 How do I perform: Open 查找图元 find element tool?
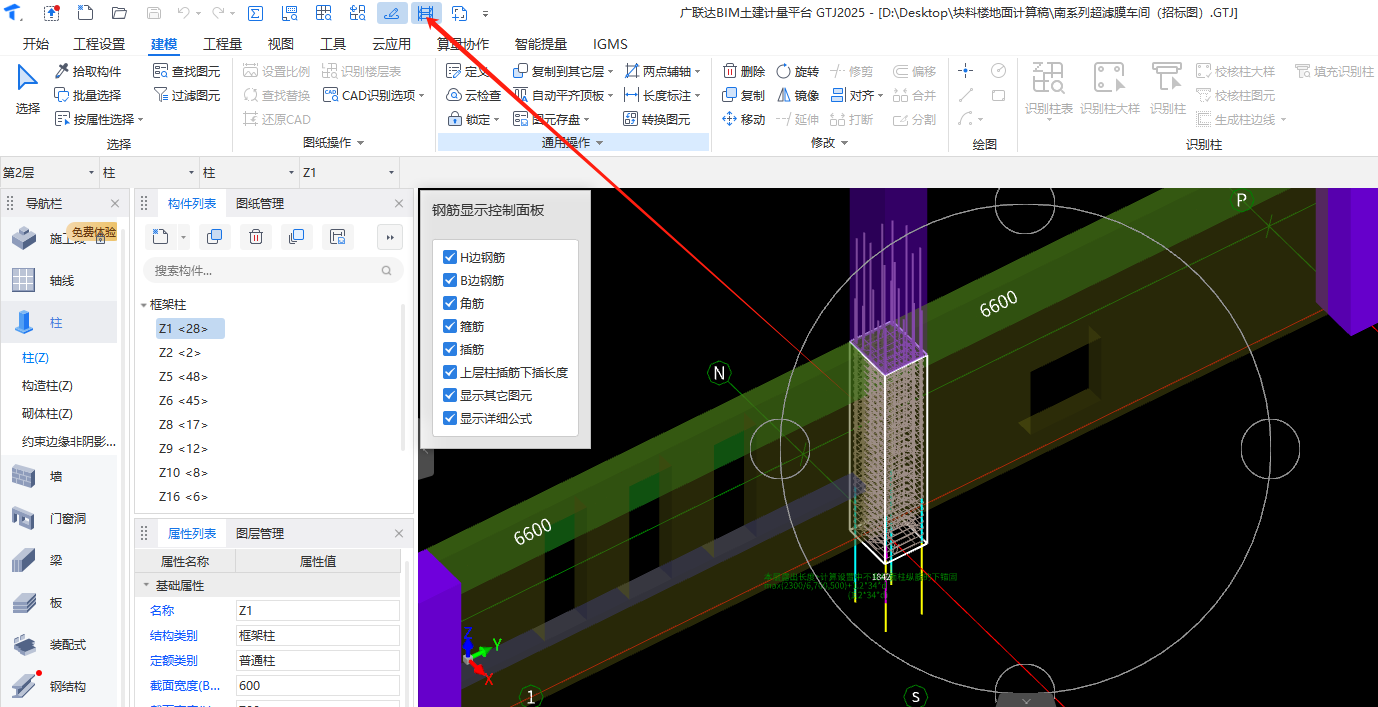point(187,71)
